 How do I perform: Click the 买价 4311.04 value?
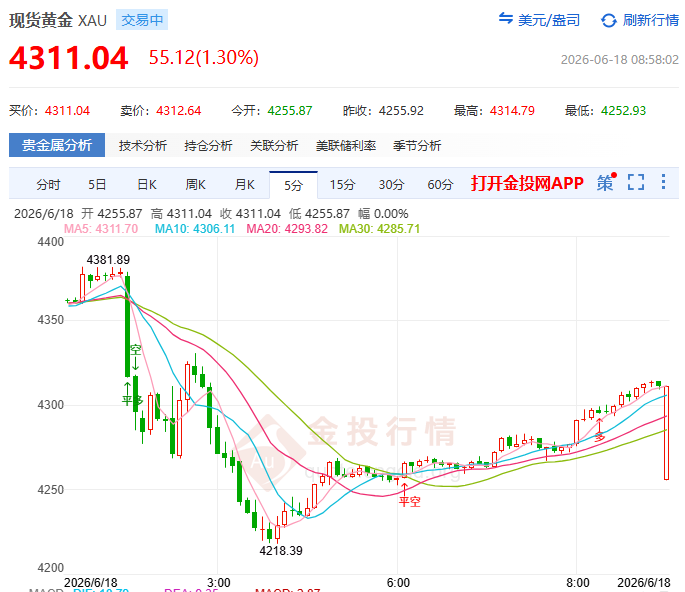point(67,111)
